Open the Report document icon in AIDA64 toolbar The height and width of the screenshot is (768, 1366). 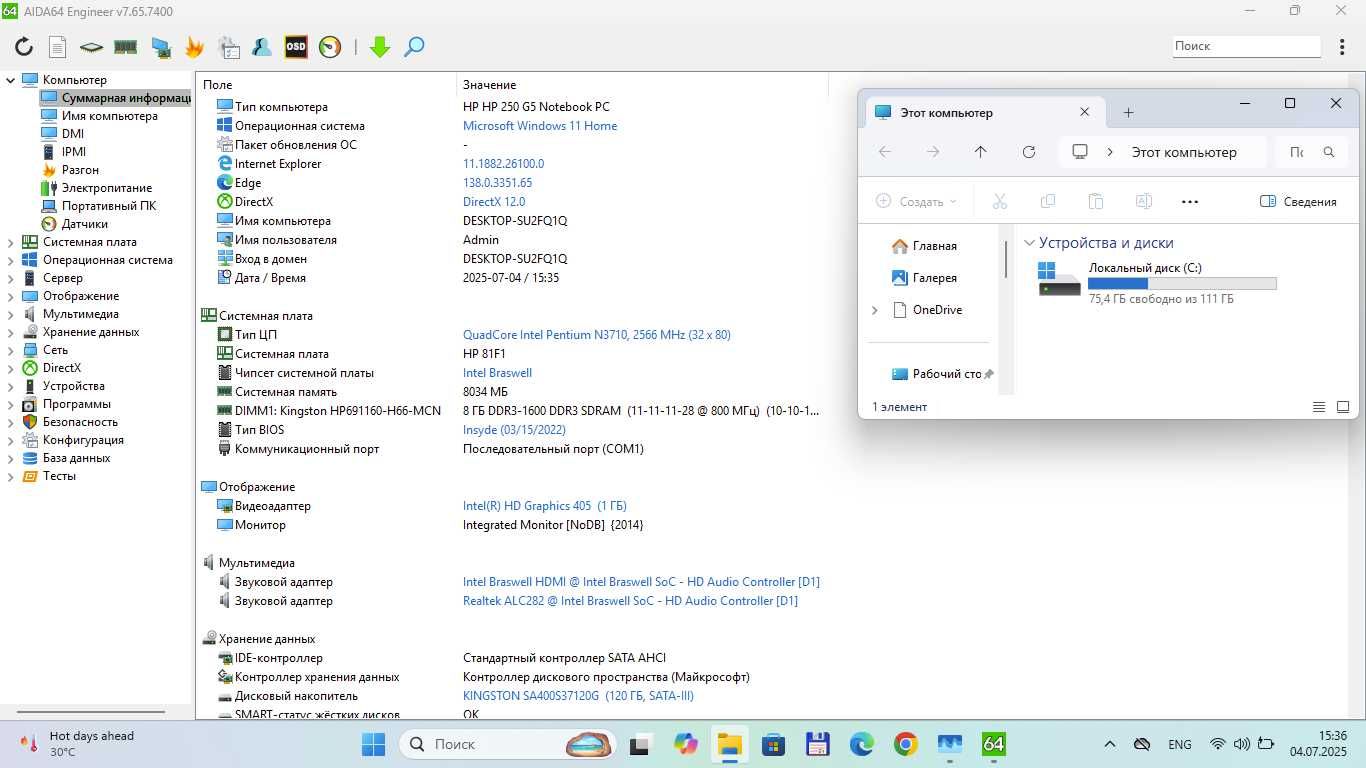[x=58, y=47]
